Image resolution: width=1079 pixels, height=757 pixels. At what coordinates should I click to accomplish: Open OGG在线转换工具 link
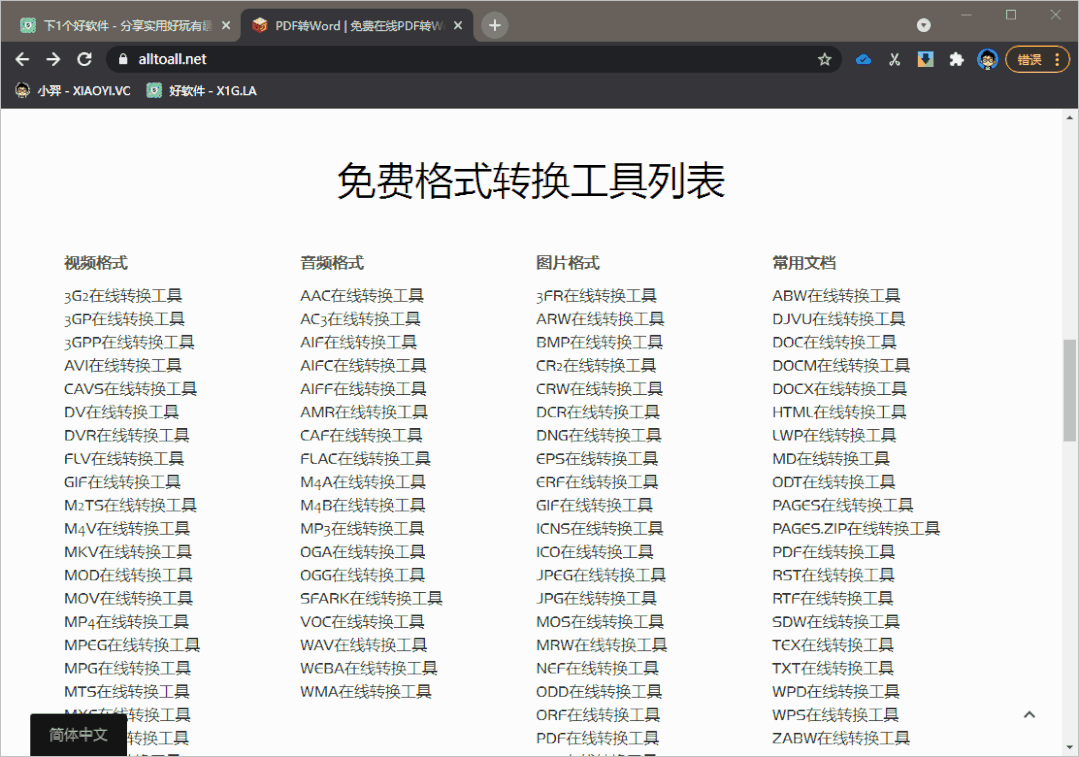[x=363, y=575]
